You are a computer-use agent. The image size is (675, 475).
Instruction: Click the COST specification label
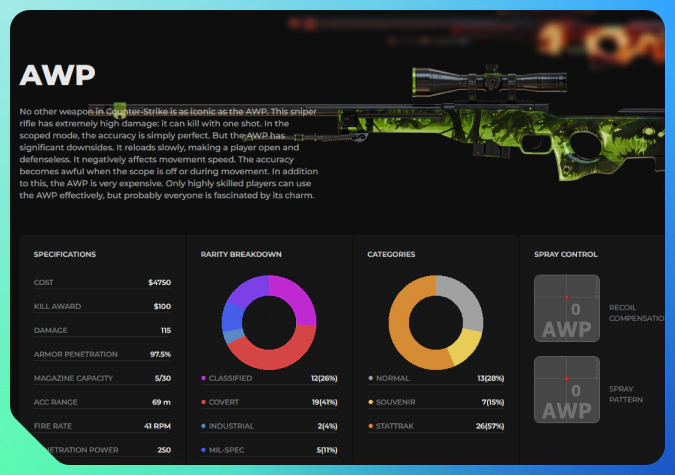point(43,283)
